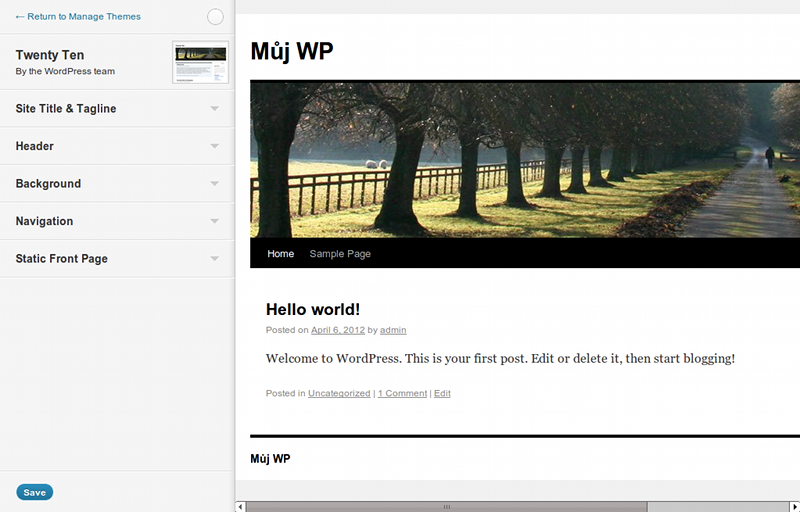Select the Sample Page menu item
The image size is (800, 512).
340,253
